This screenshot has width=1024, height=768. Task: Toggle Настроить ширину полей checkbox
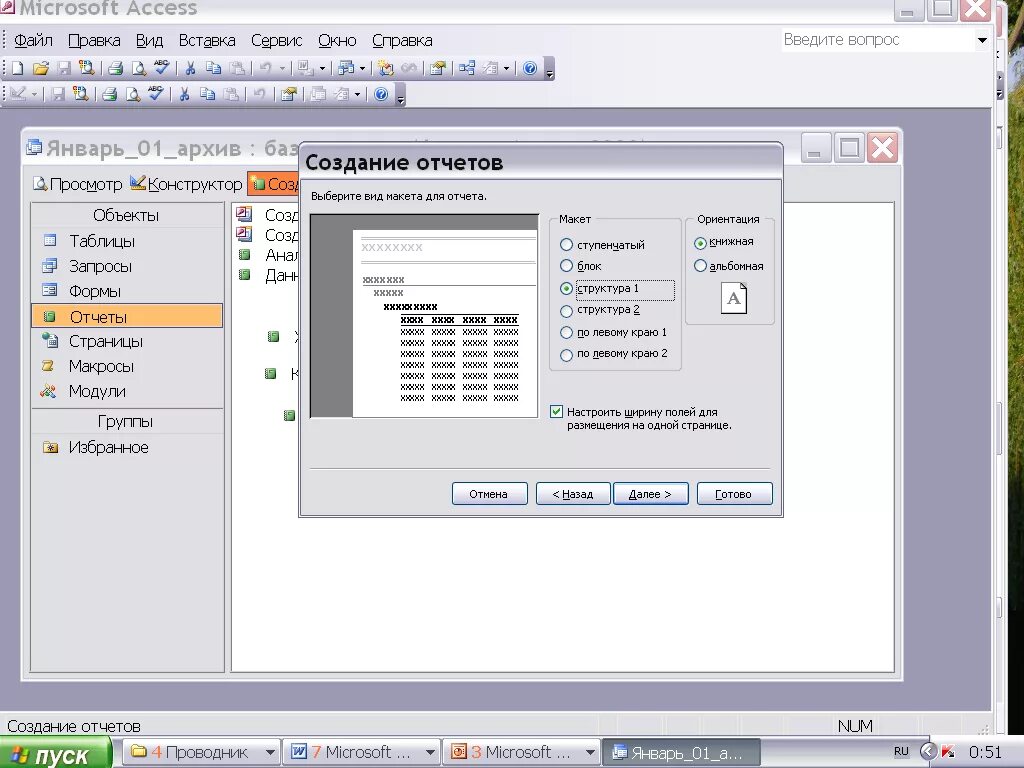[556, 411]
